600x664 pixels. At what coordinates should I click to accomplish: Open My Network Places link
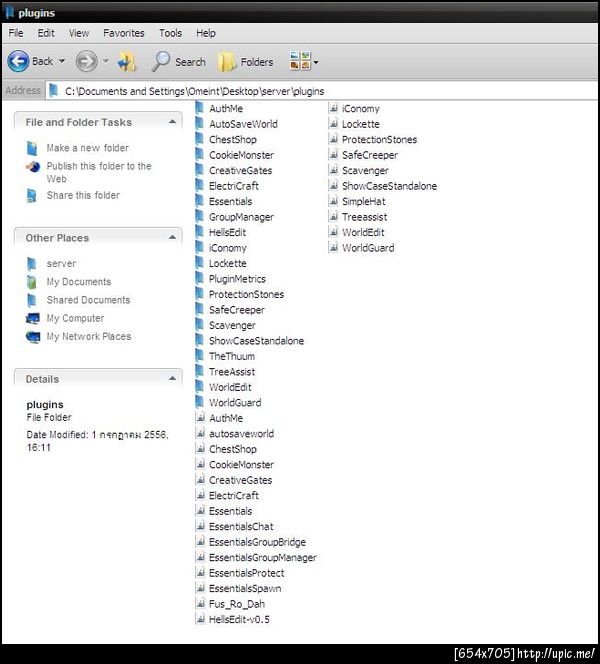88,336
